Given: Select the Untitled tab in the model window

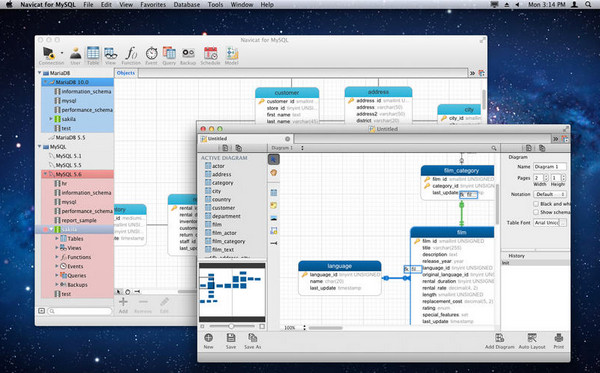Looking at the screenshot, I should point(246,138).
